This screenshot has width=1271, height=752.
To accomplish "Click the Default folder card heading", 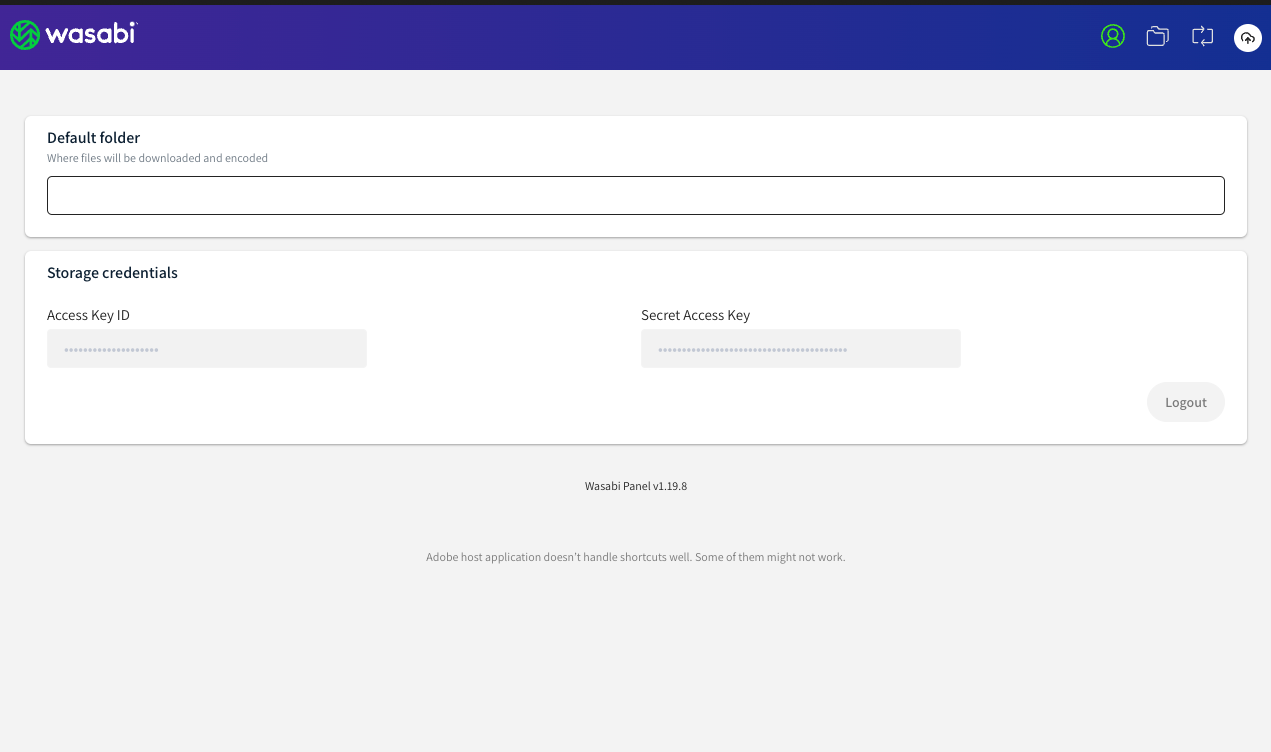I will (93, 137).
